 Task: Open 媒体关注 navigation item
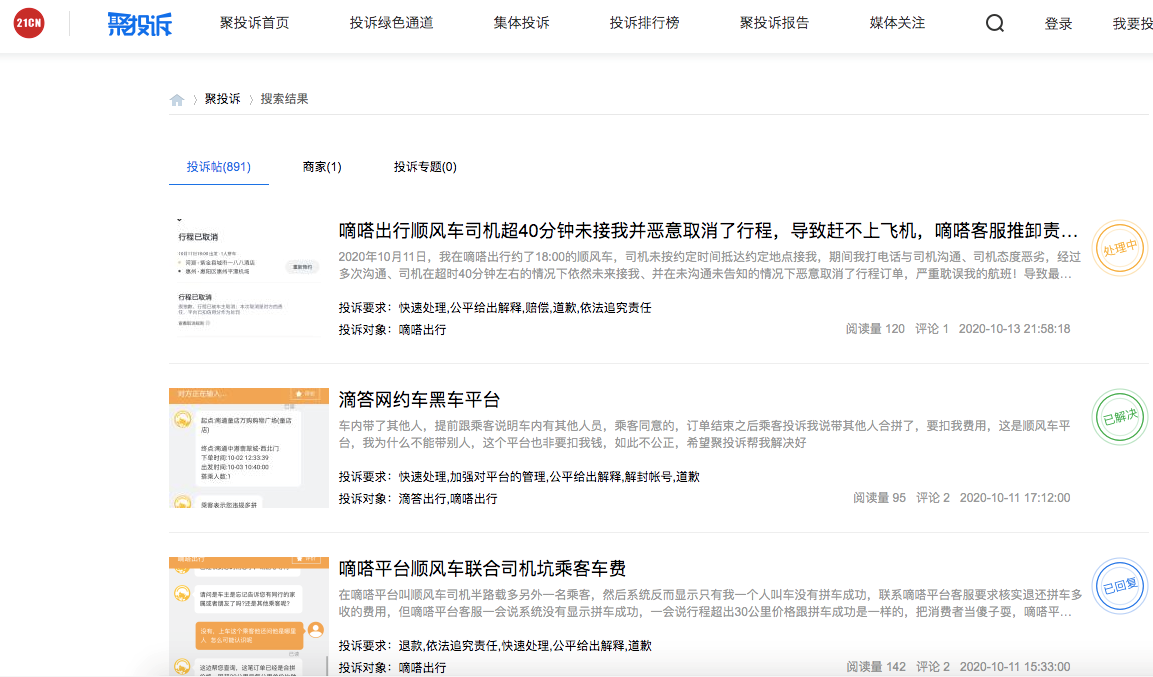click(x=897, y=23)
